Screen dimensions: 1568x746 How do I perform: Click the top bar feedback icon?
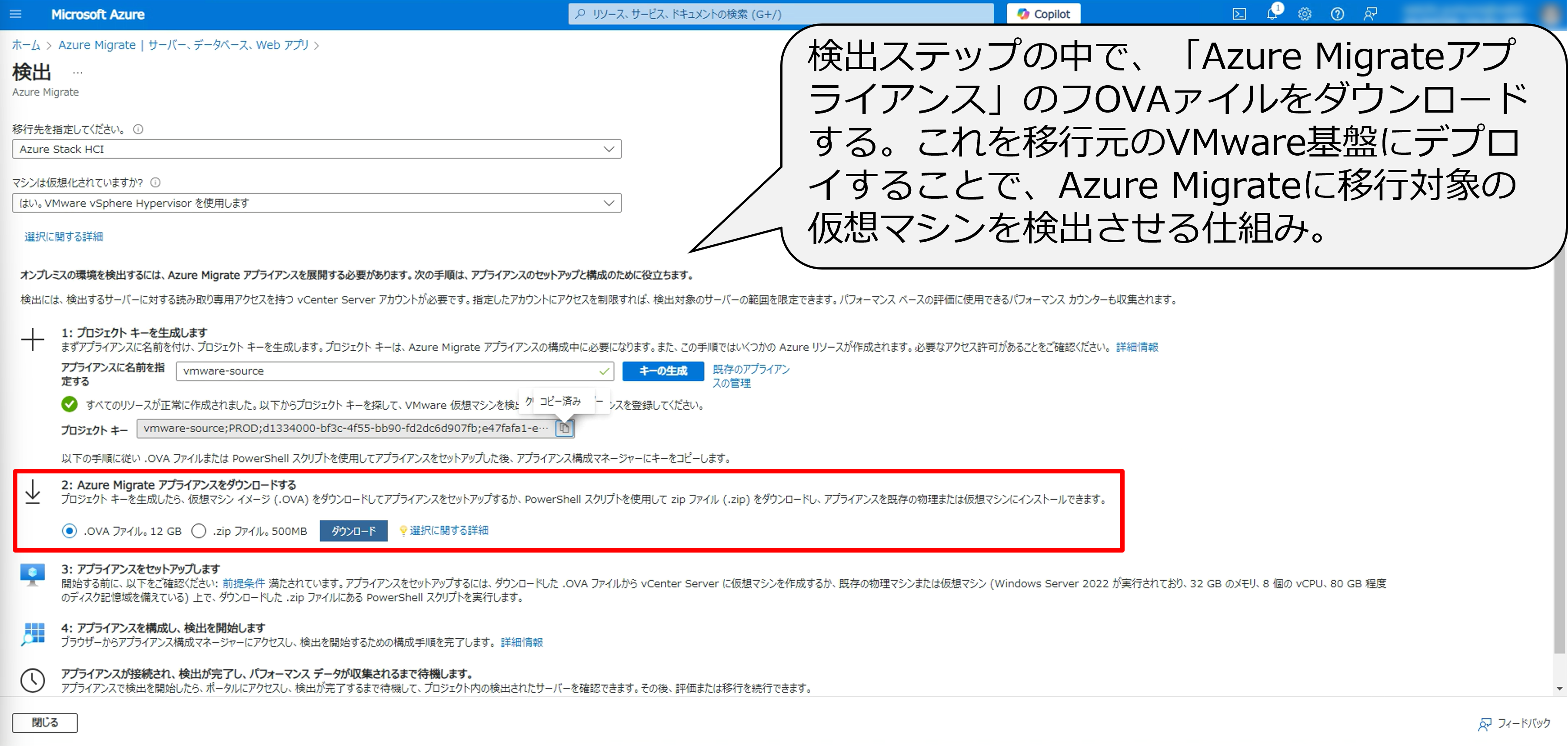click(1370, 14)
